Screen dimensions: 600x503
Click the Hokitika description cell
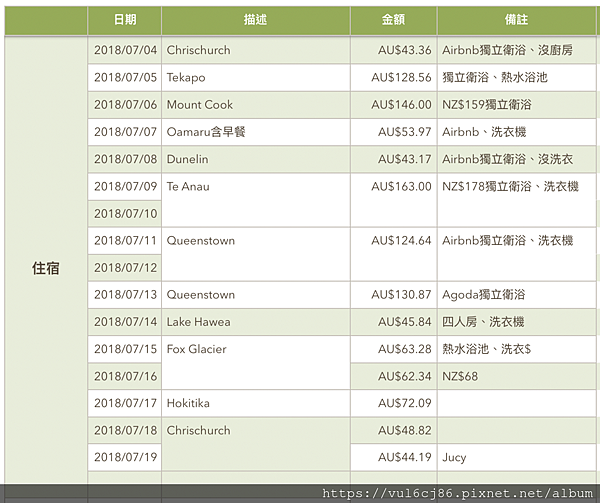256,403
